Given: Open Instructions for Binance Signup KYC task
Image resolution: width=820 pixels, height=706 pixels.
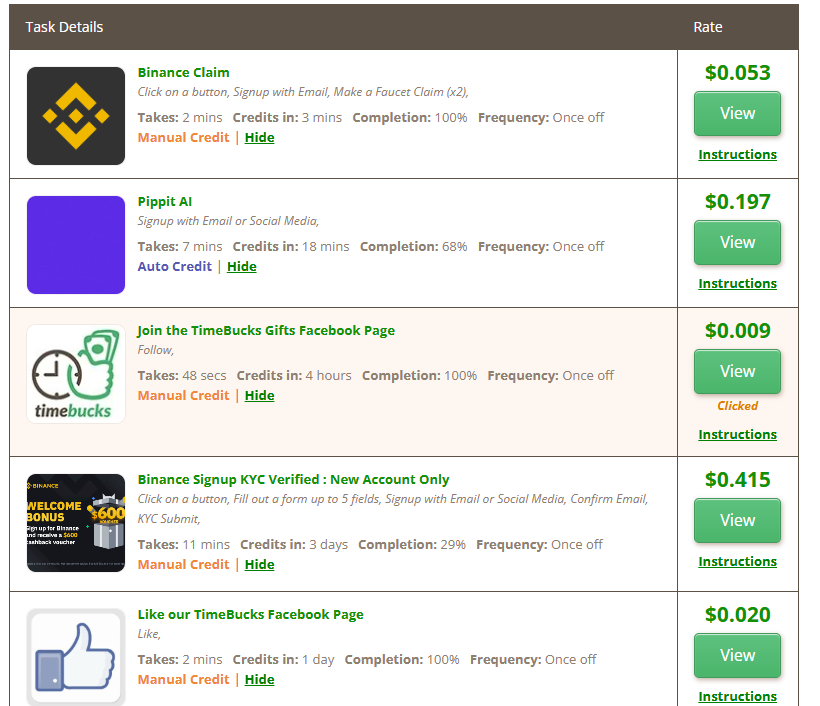Looking at the screenshot, I should pos(737,562).
